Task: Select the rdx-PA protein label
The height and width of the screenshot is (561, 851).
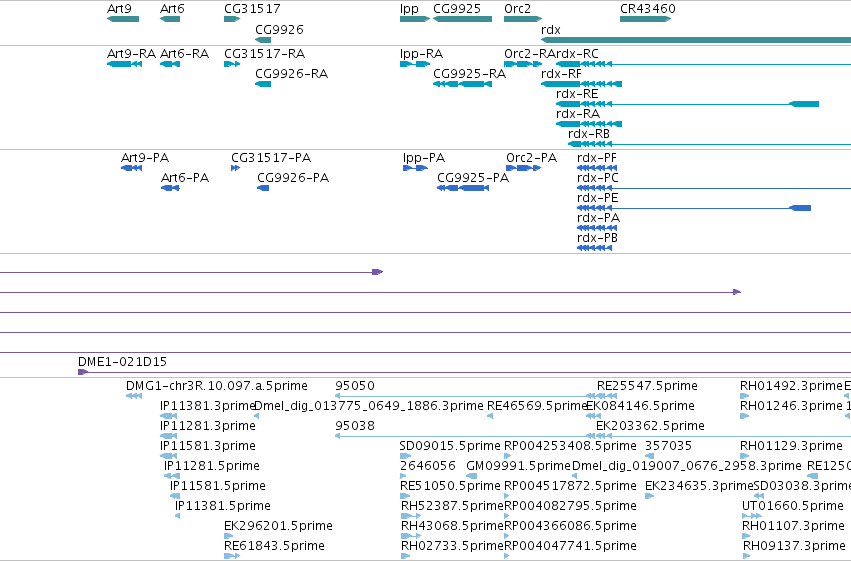Action: (x=598, y=218)
